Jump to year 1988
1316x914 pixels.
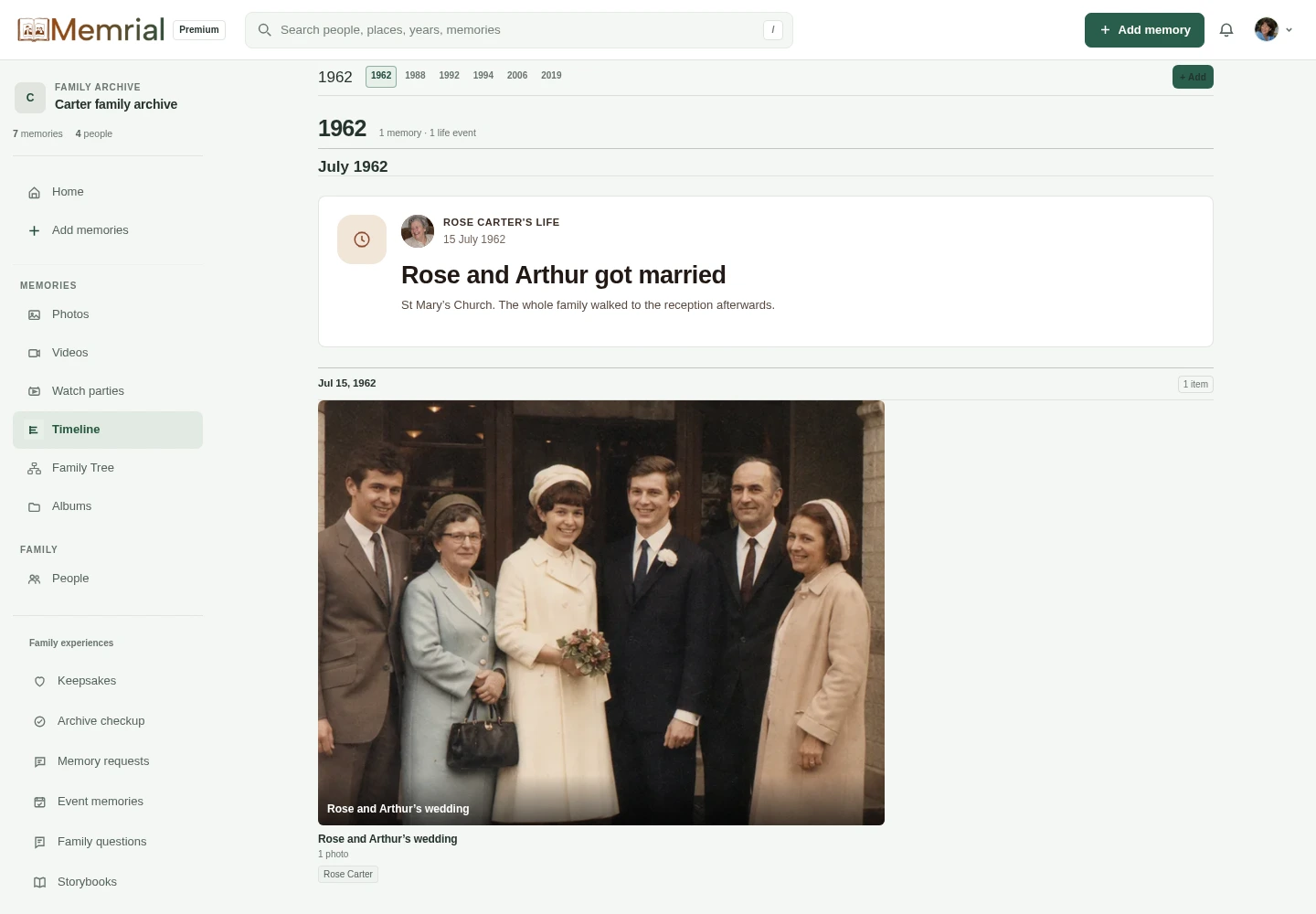pos(415,76)
